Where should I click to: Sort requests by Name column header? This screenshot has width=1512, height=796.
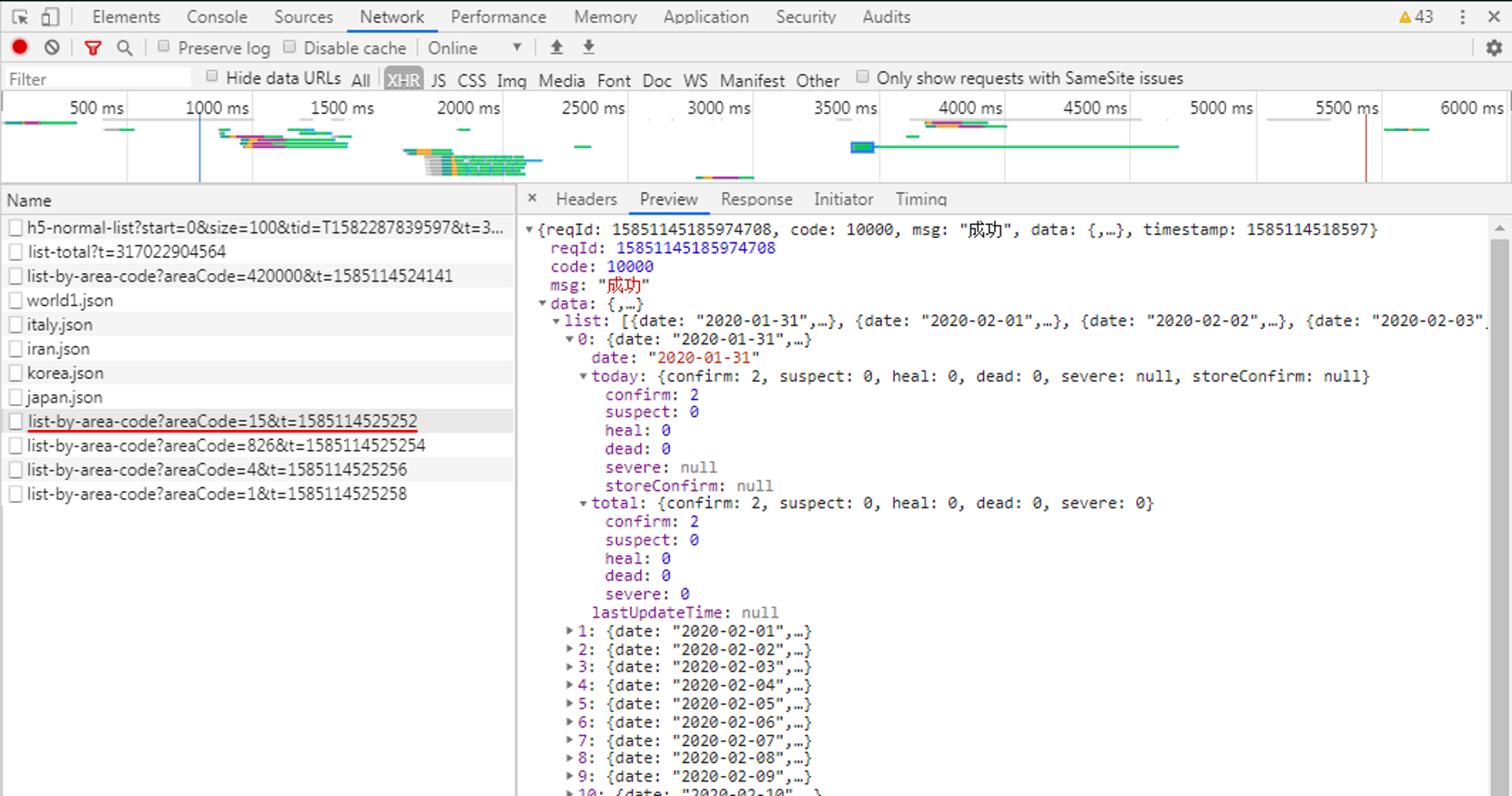click(x=259, y=200)
